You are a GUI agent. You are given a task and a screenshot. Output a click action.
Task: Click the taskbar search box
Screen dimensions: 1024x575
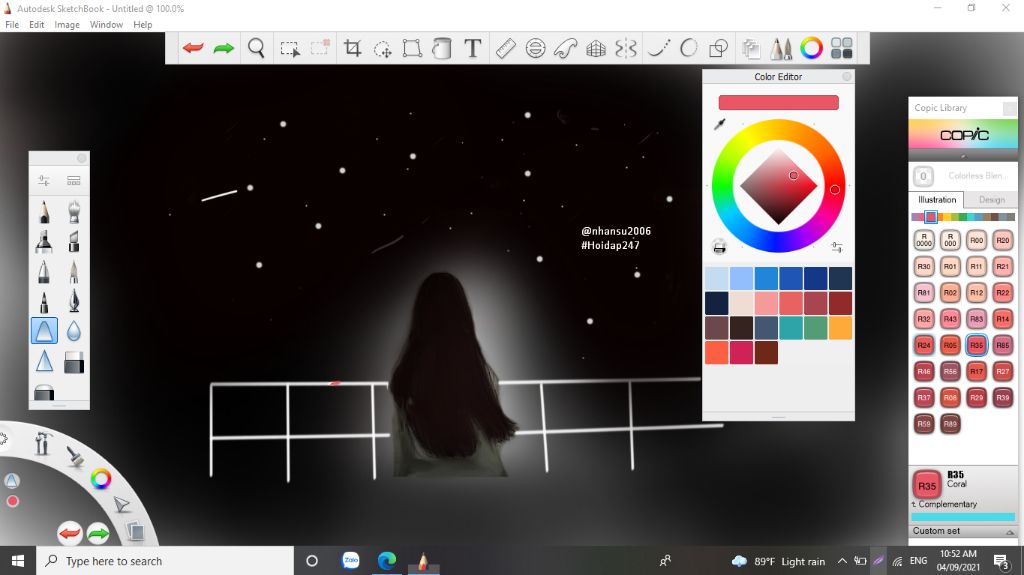point(165,561)
